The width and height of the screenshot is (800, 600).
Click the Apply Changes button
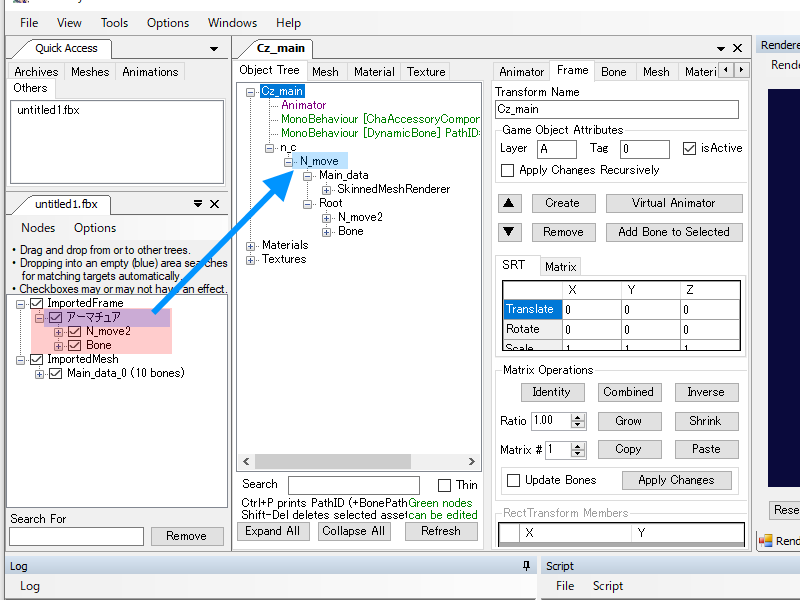(x=676, y=480)
